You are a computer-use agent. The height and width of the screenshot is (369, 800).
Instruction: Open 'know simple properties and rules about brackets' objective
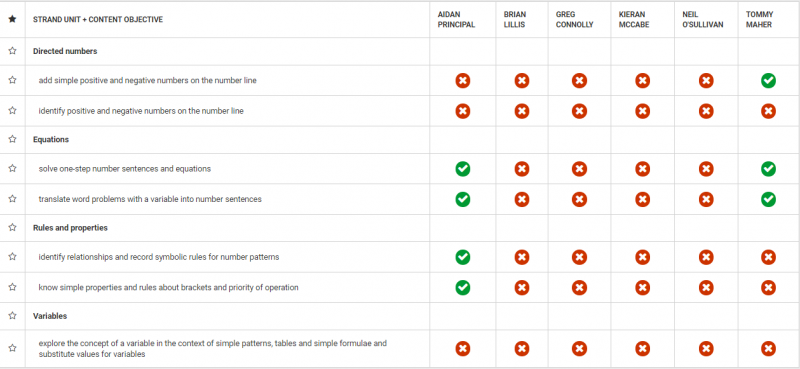point(168,287)
